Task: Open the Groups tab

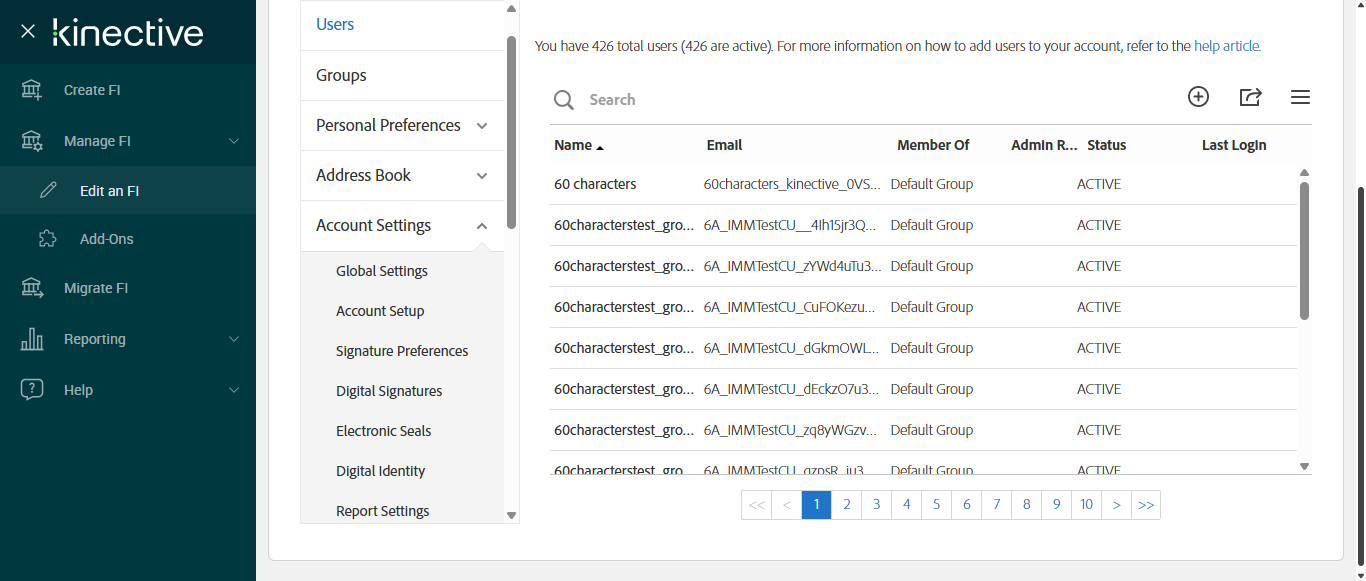Action: pyautogui.click(x=341, y=75)
